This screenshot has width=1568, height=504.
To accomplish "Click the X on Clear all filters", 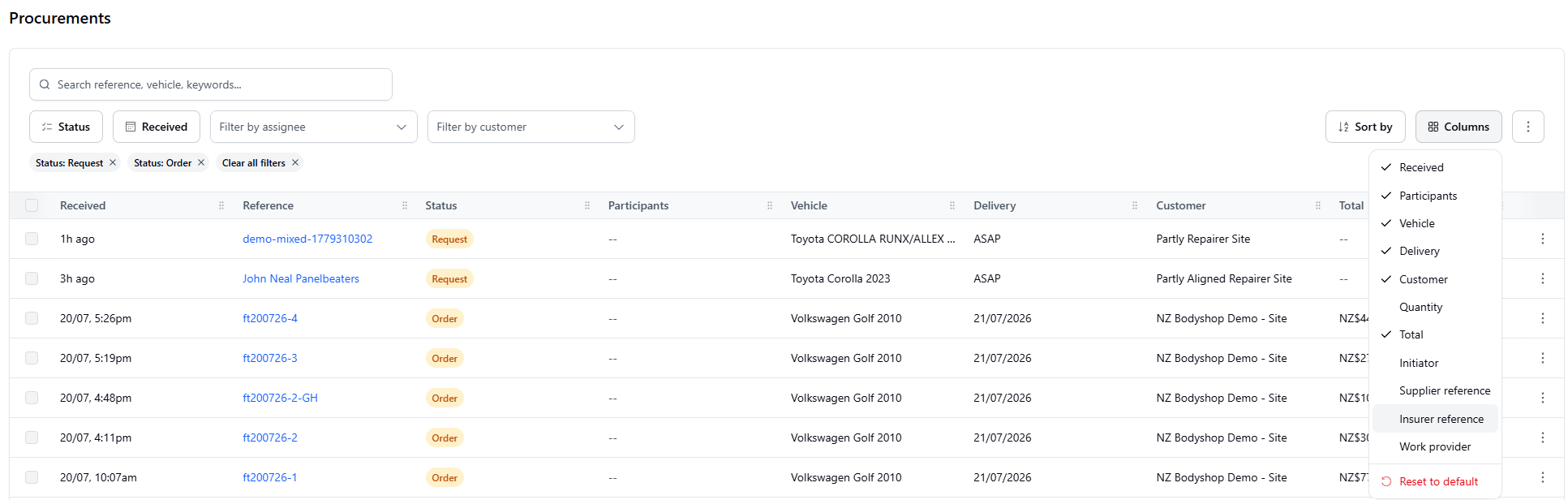I will (x=295, y=163).
